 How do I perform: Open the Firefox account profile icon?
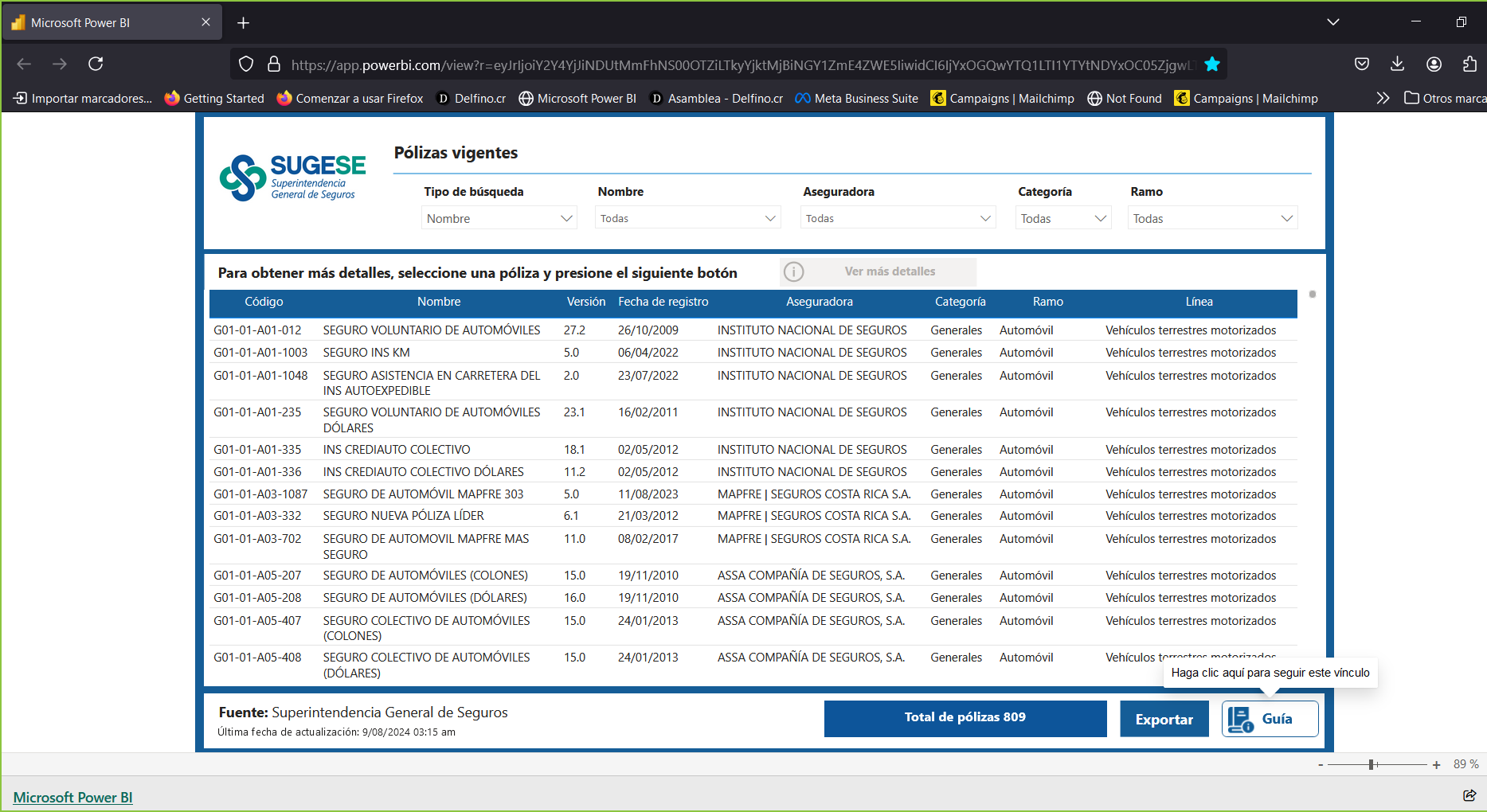[x=1434, y=64]
